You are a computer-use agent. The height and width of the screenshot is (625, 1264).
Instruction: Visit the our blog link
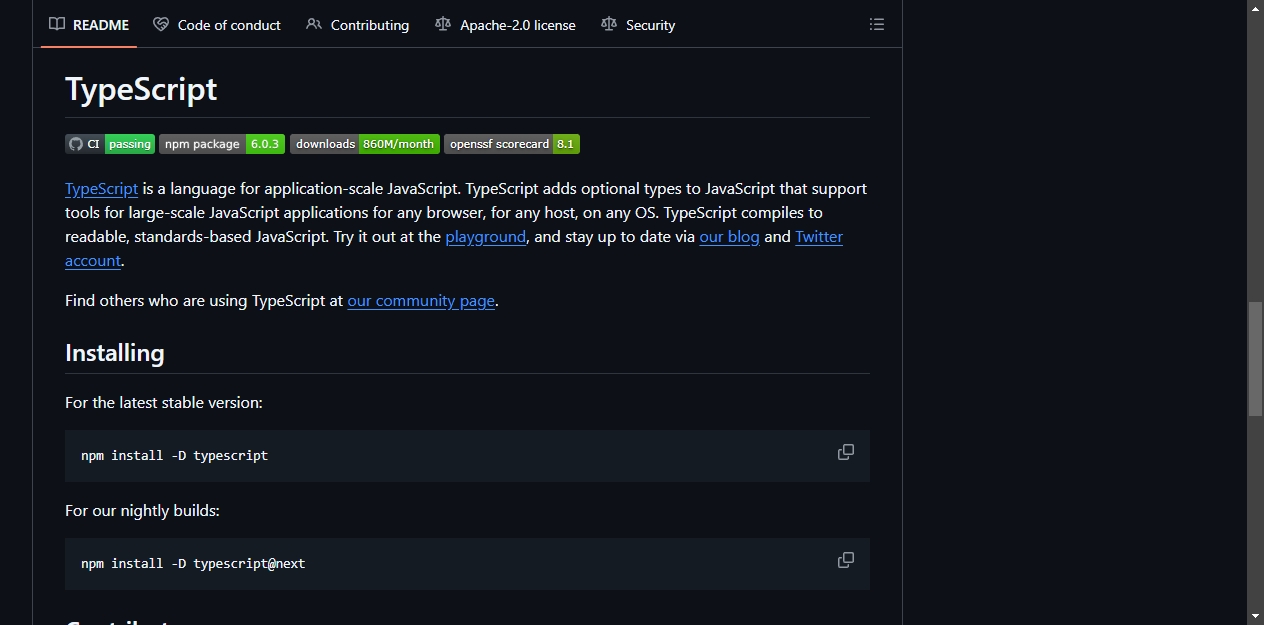(x=729, y=237)
